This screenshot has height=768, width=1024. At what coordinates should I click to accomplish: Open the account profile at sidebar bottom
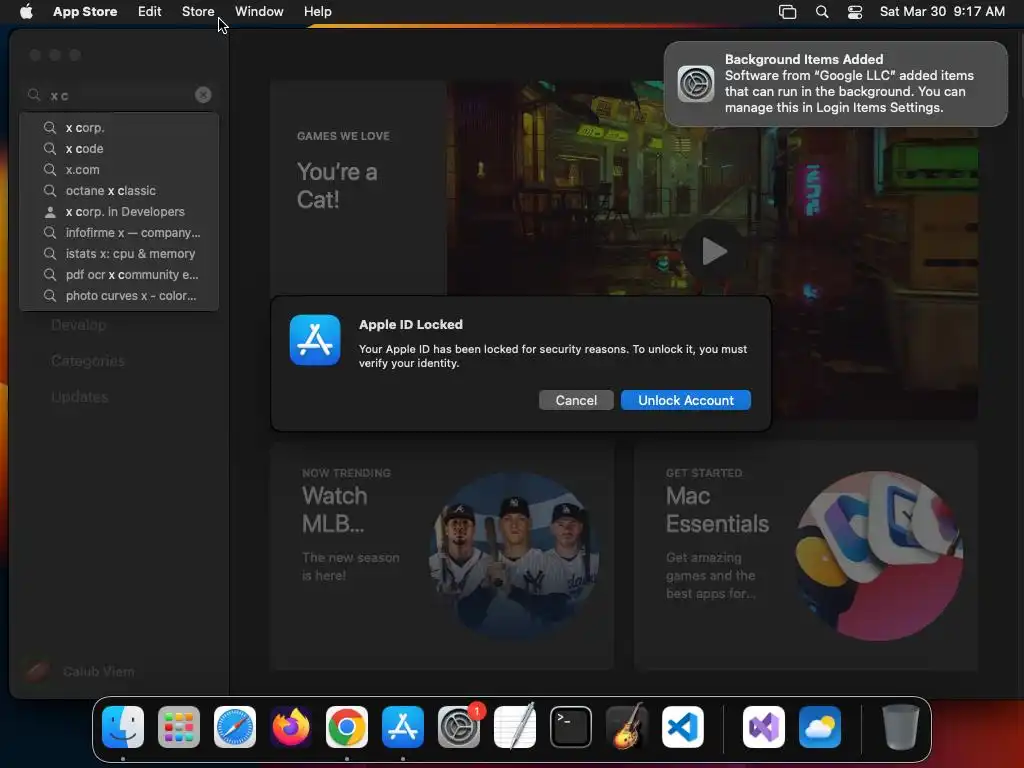point(80,671)
